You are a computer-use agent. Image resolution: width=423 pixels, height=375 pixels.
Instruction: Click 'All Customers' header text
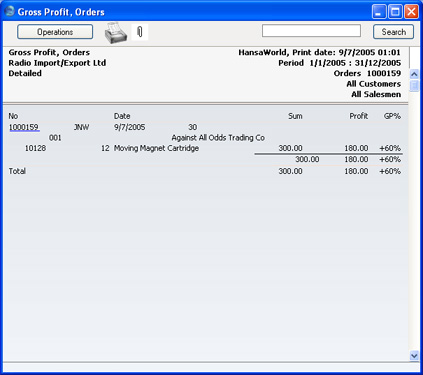(373, 84)
